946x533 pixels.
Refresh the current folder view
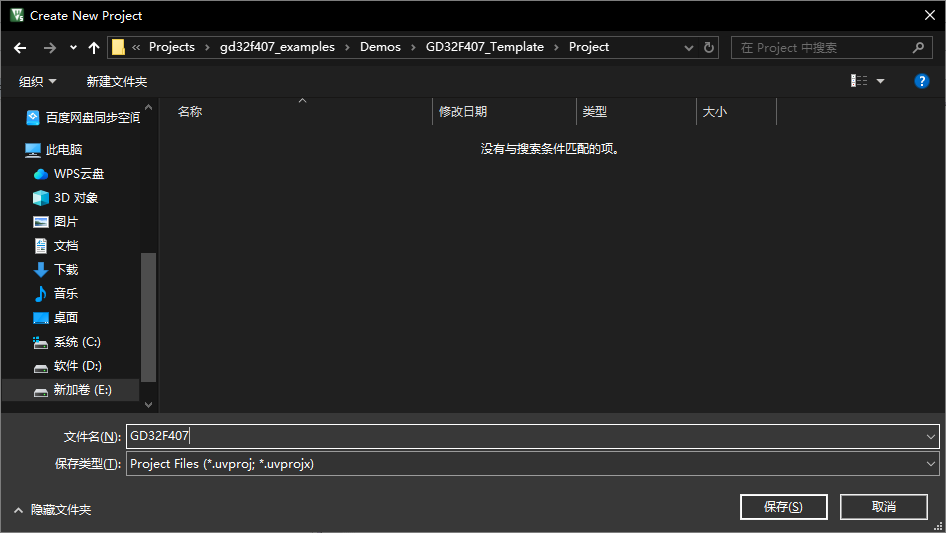click(709, 48)
